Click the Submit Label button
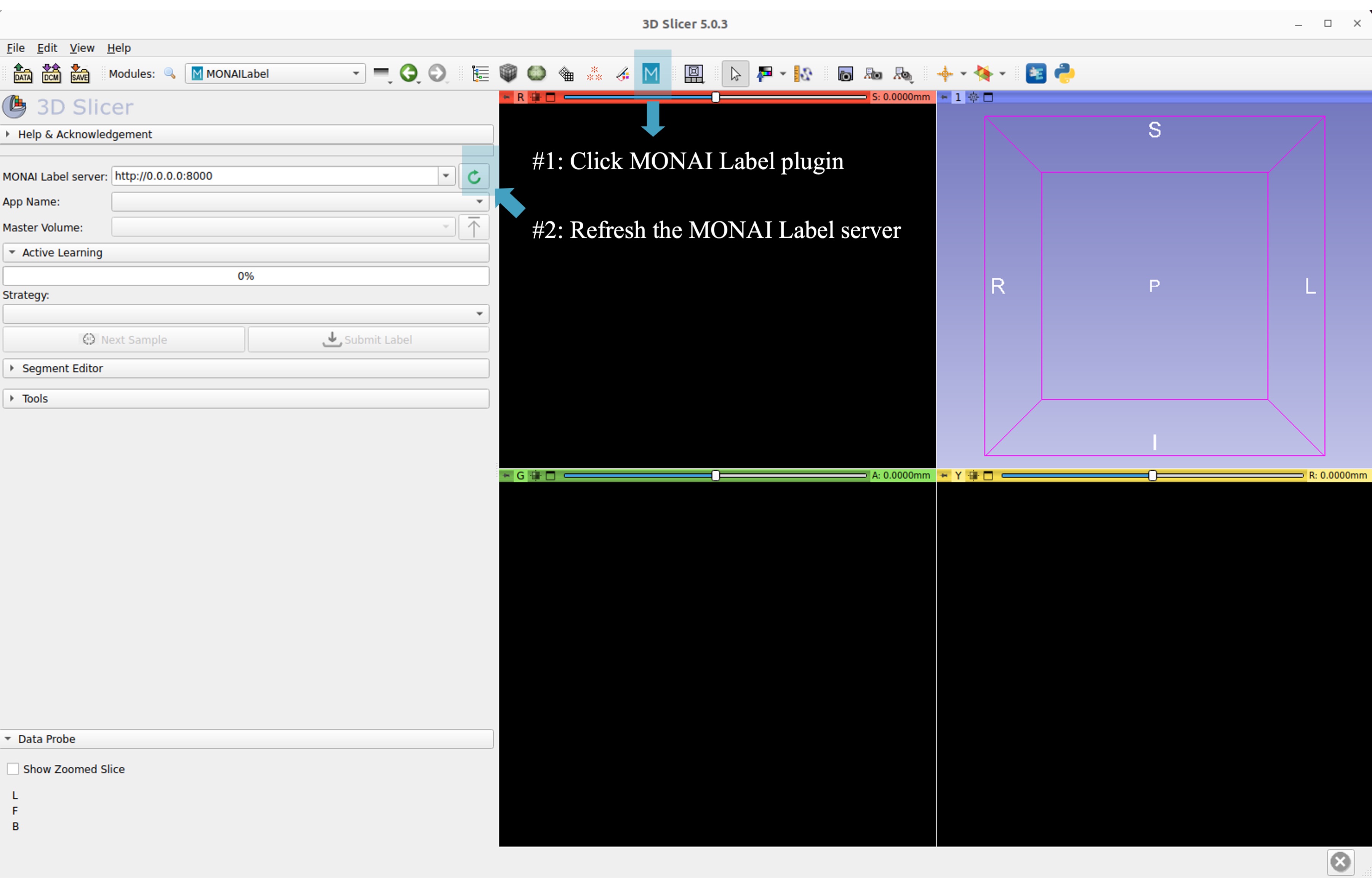Image resolution: width=1372 pixels, height=888 pixels. coord(369,340)
